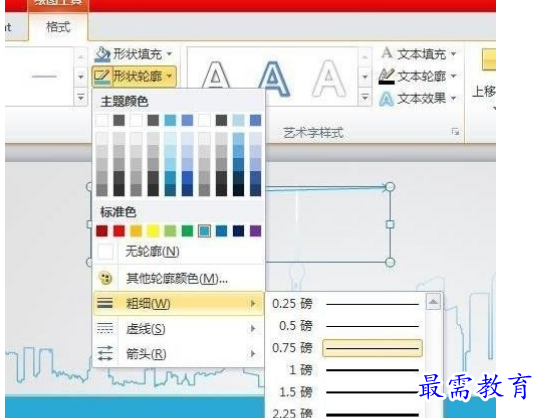Viewport: 540px width, 418px height.
Task: Click the 文本轮廓 pen icon
Action: click(x=386, y=76)
